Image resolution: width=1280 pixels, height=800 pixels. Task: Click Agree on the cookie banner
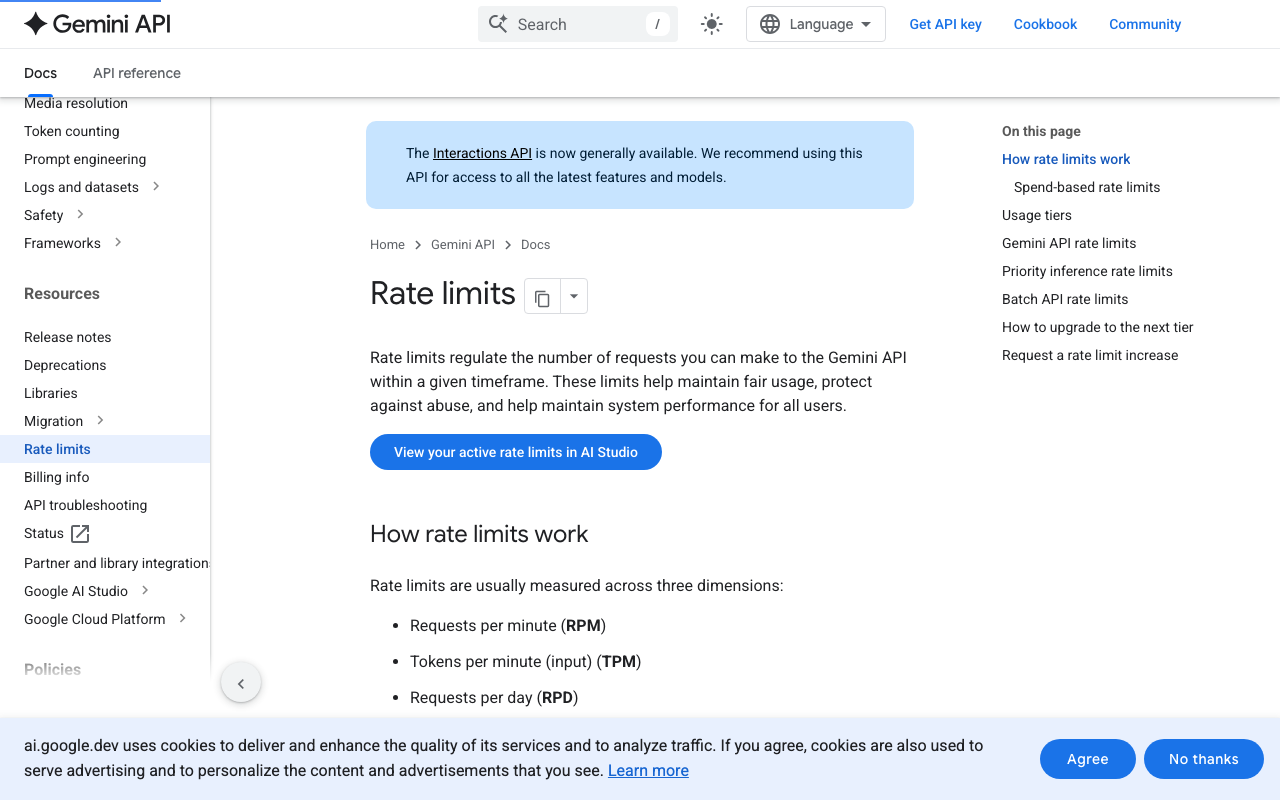pyautogui.click(x=1088, y=759)
